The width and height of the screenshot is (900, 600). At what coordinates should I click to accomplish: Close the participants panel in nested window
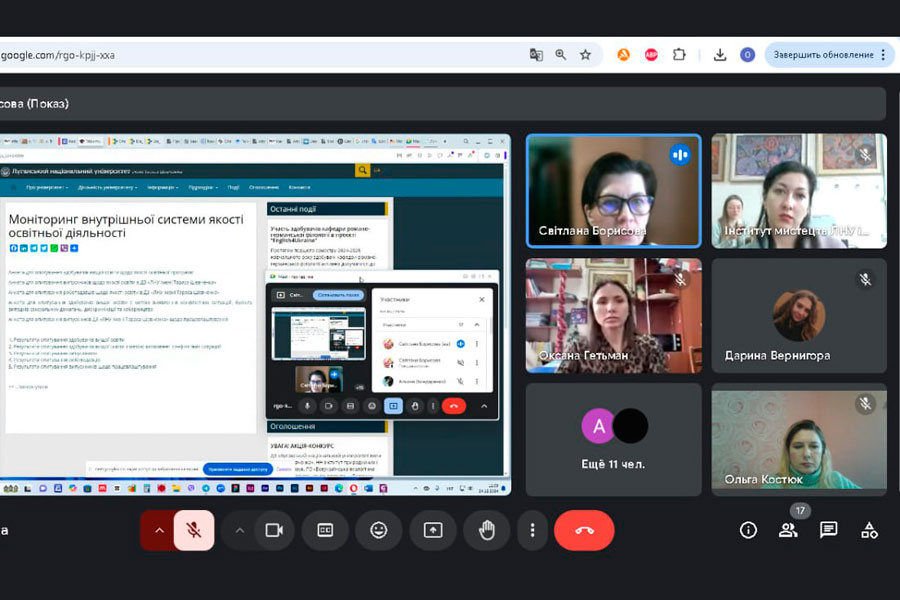[x=482, y=299]
